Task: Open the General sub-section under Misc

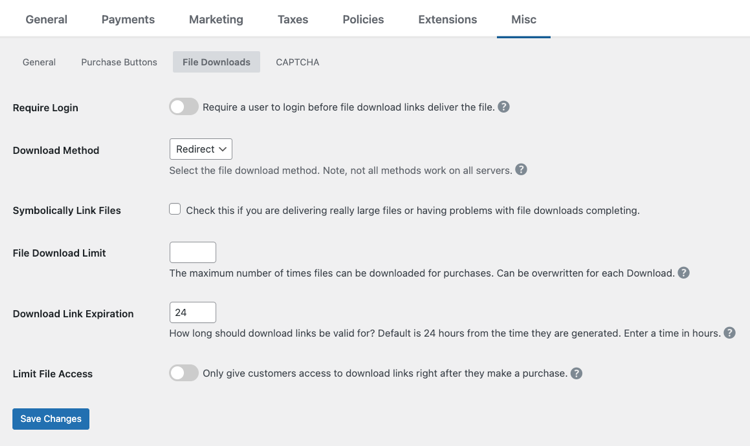Action: tap(39, 62)
